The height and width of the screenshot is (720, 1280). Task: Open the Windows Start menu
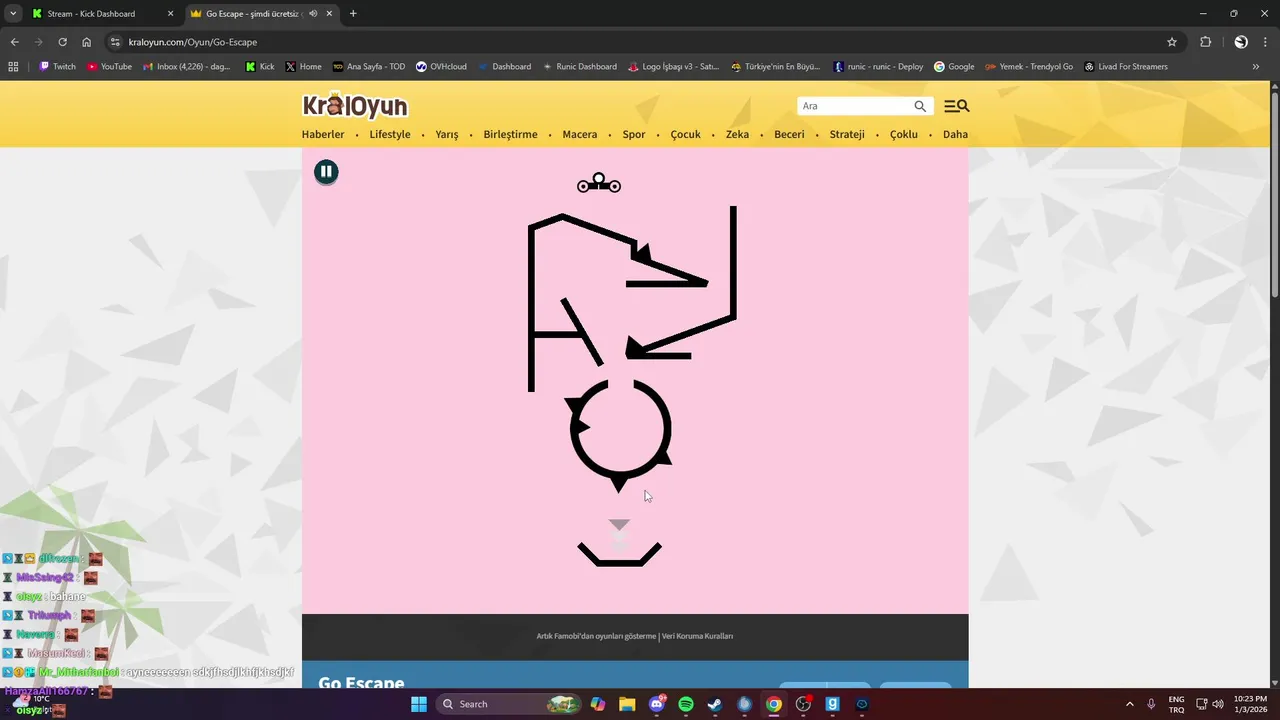[419, 704]
